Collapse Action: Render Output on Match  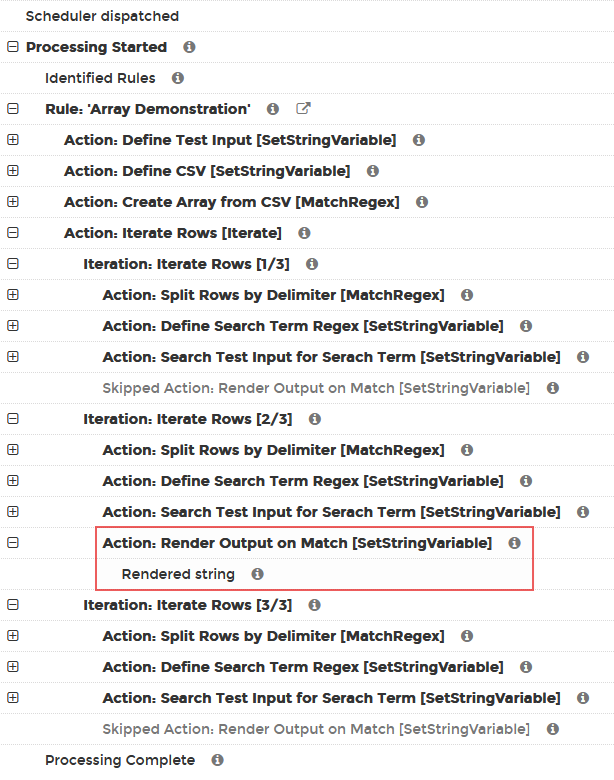(x=13, y=543)
